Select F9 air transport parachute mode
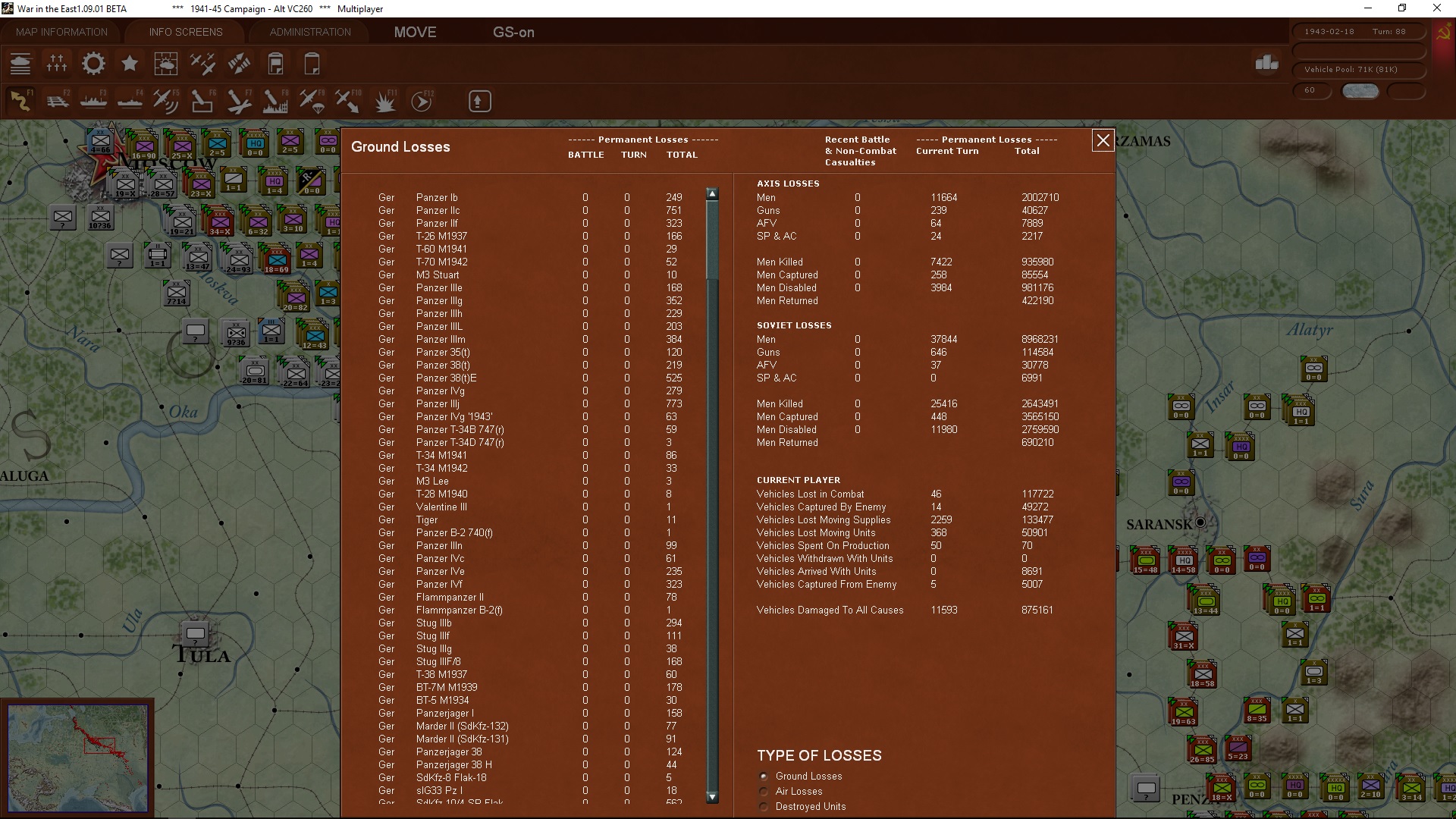Viewport: 1456px width, 819px height. click(311, 101)
